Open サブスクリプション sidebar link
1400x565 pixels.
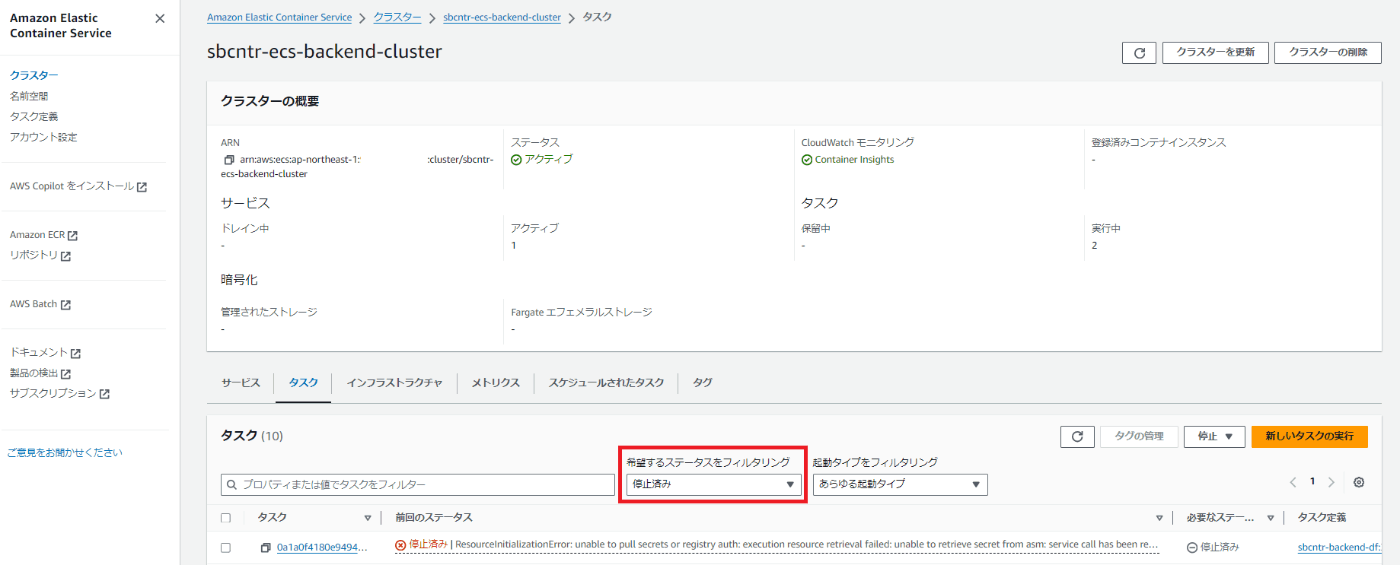coord(59,393)
